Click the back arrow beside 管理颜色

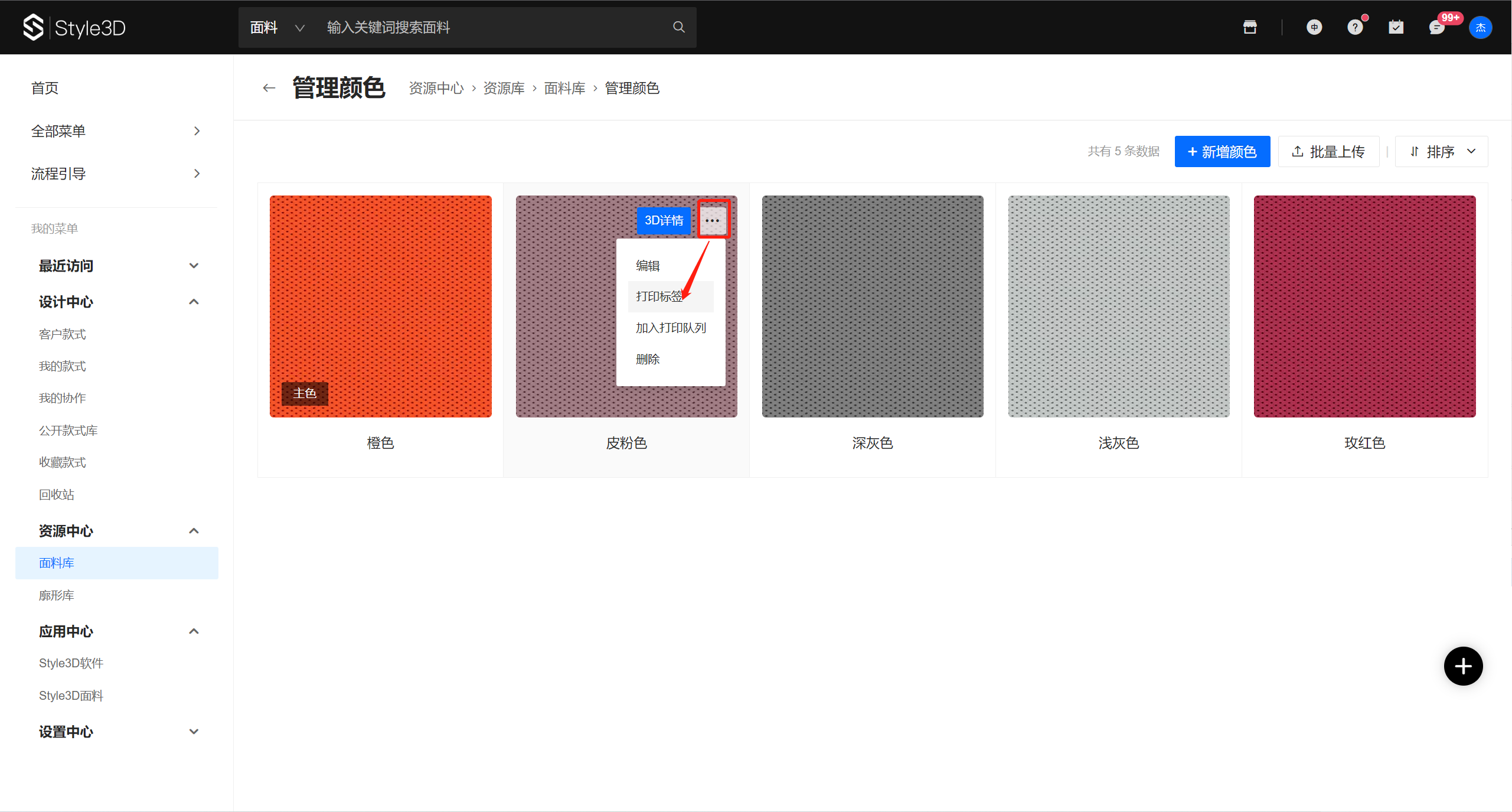(x=269, y=88)
